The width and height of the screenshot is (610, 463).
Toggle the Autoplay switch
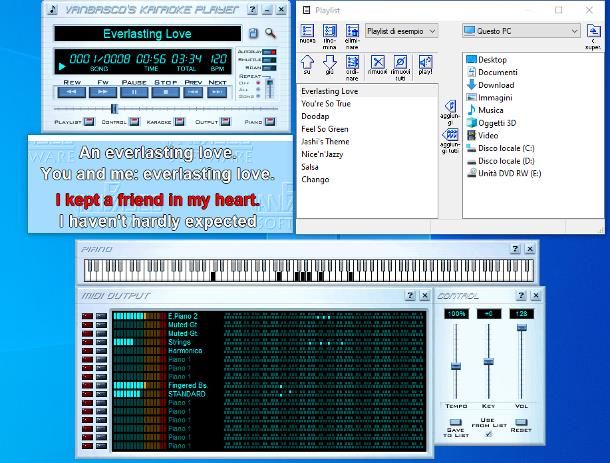click(269, 52)
